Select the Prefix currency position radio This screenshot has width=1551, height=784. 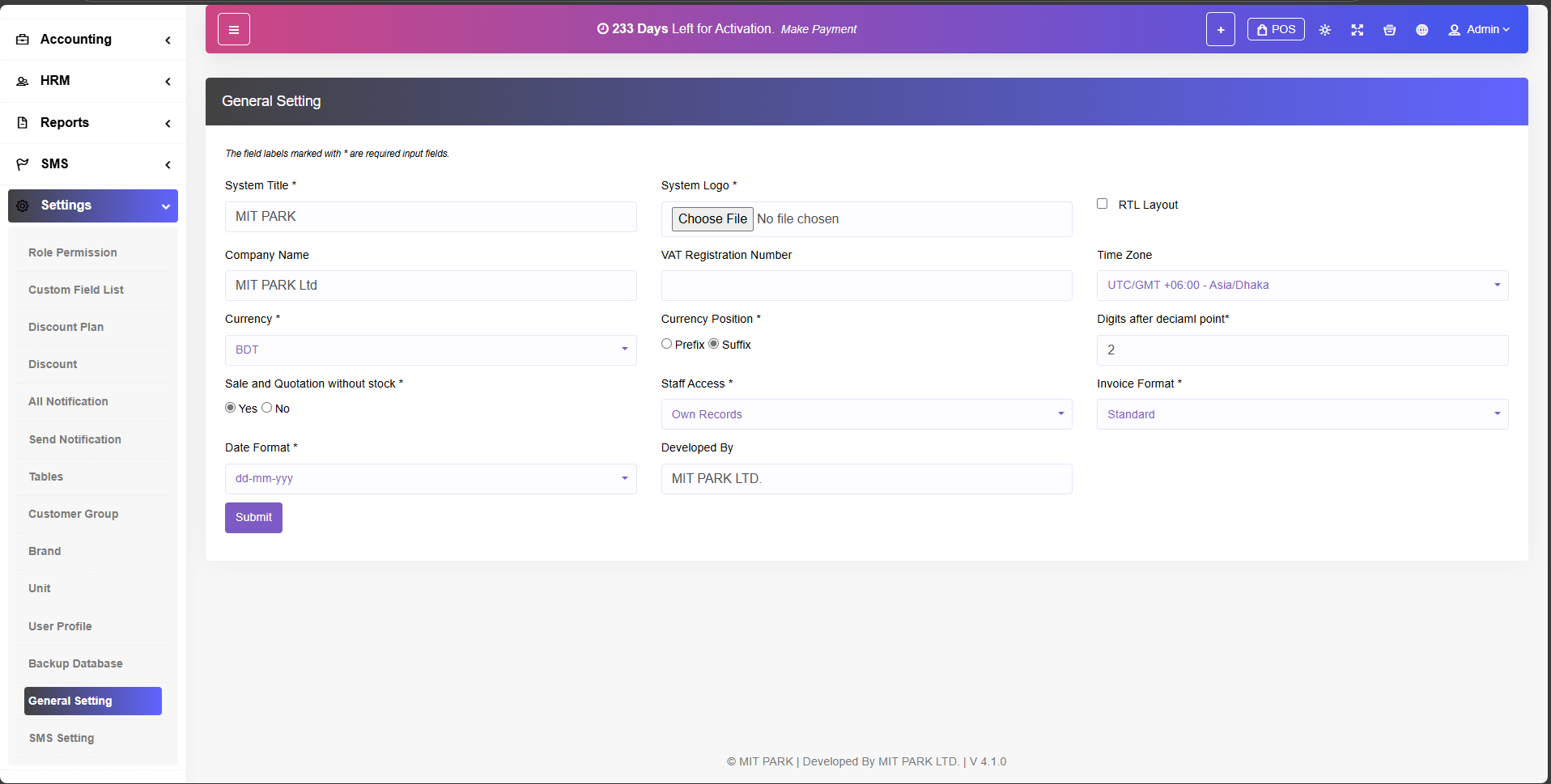click(666, 344)
